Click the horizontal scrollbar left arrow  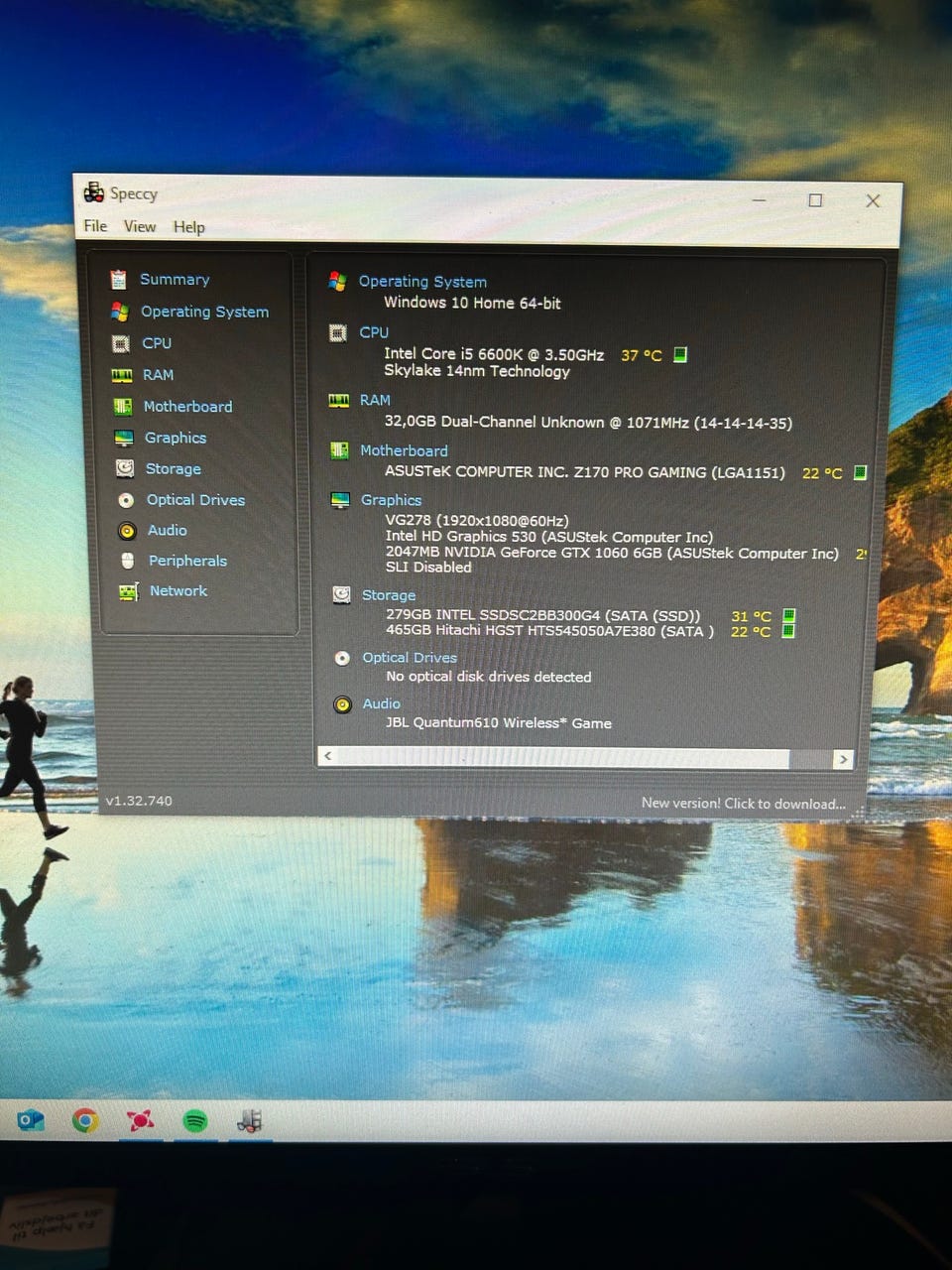328,757
